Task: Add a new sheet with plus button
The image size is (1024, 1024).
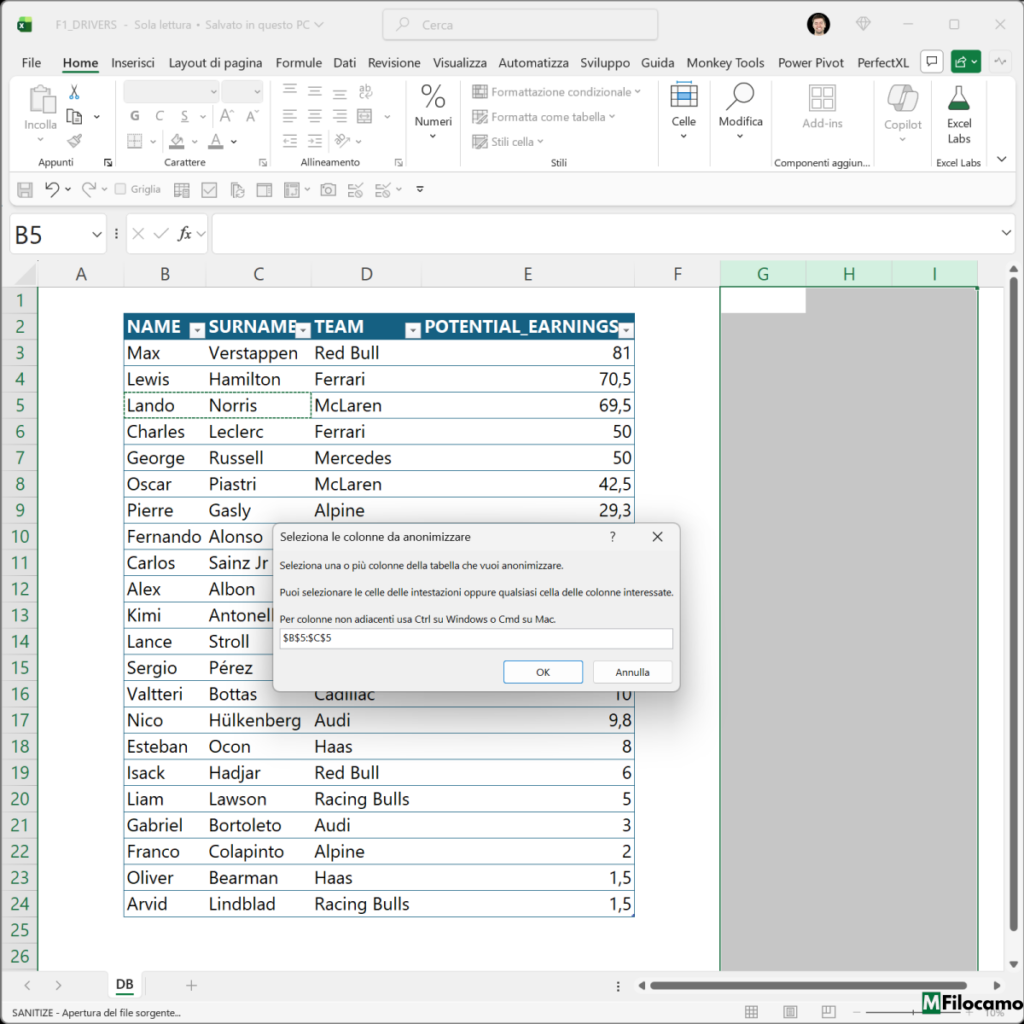Action: click(x=191, y=985)
